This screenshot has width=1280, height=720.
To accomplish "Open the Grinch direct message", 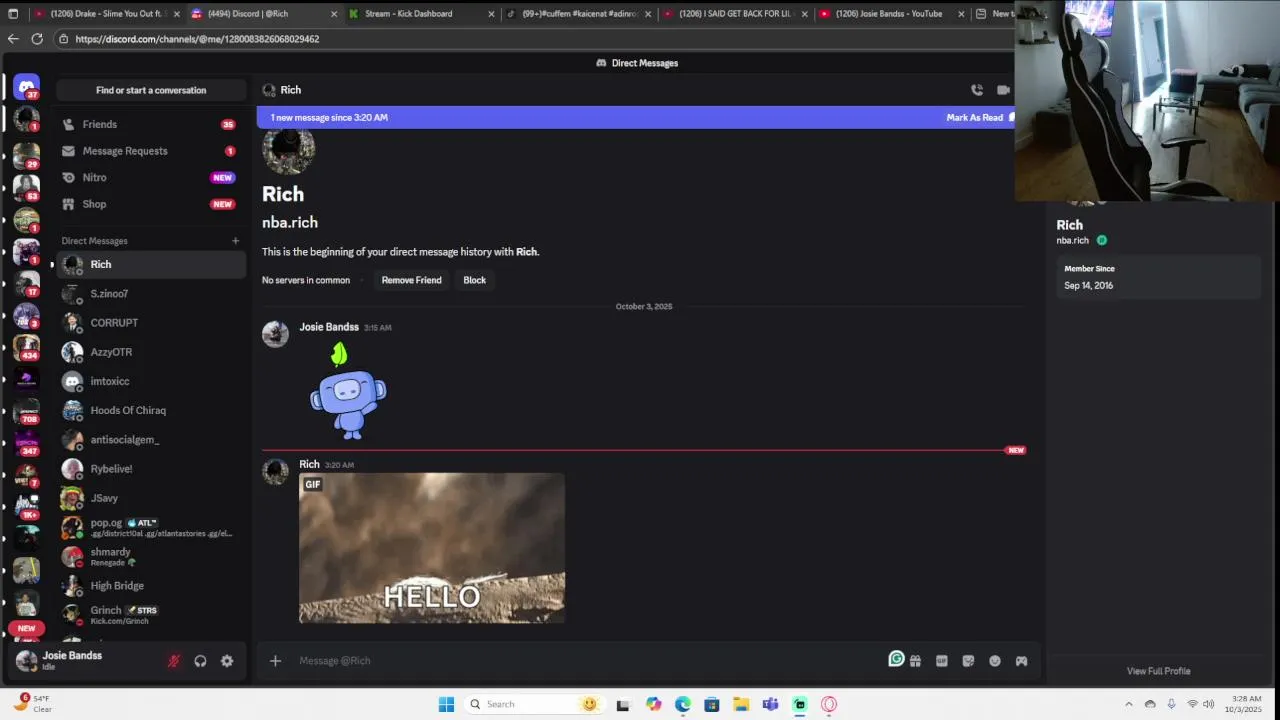I will (x=150, y=614).
